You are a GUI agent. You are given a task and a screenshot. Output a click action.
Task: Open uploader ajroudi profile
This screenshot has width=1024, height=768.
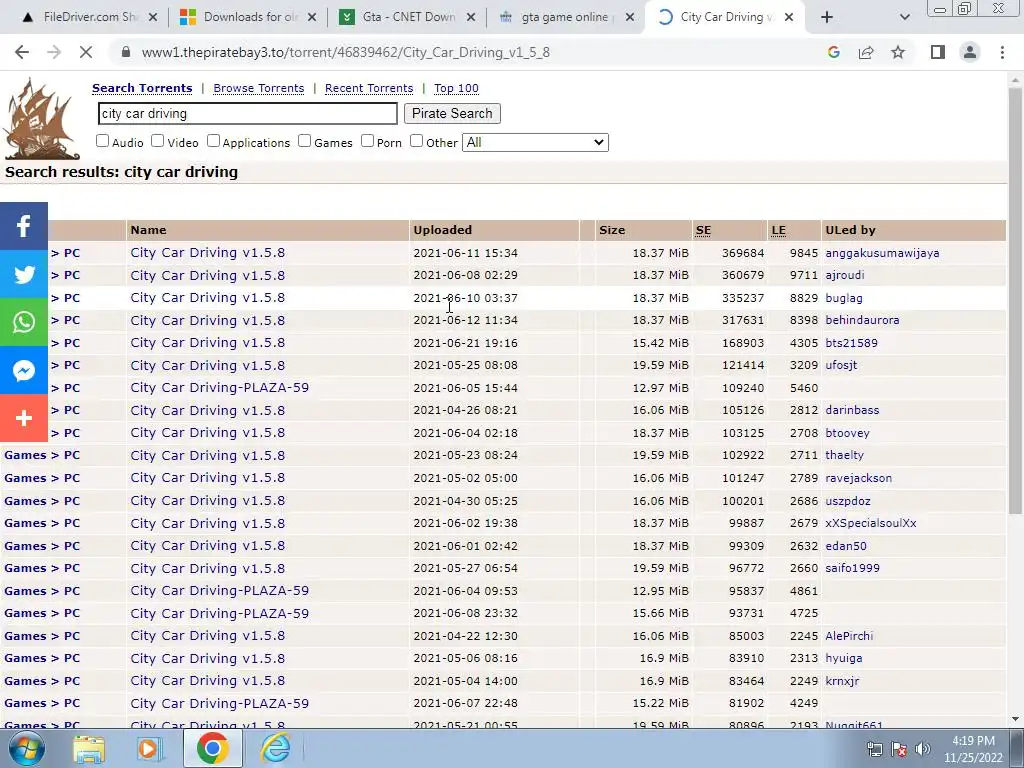click(845, 276)
